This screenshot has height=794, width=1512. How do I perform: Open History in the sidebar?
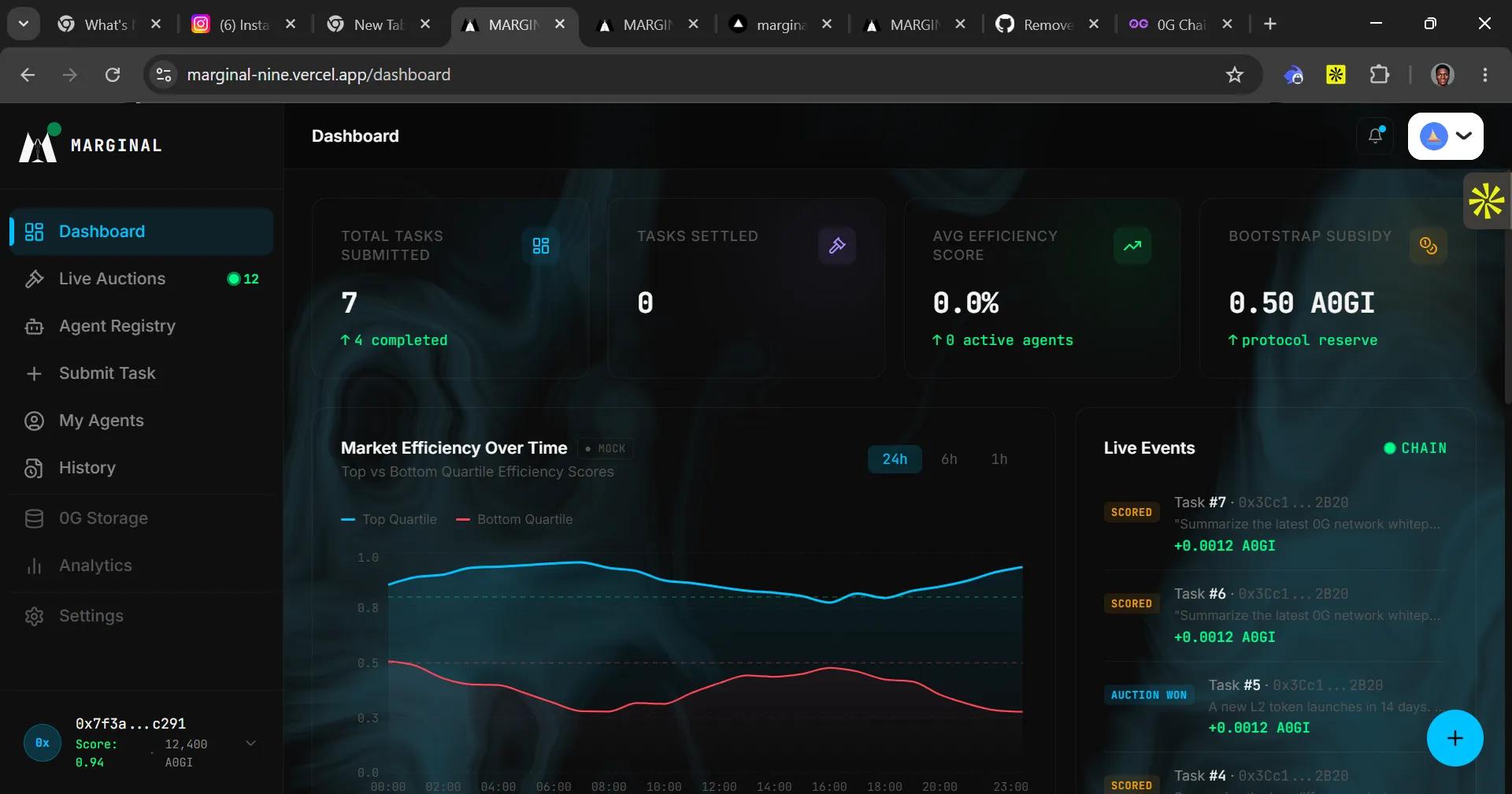(142, 468)
